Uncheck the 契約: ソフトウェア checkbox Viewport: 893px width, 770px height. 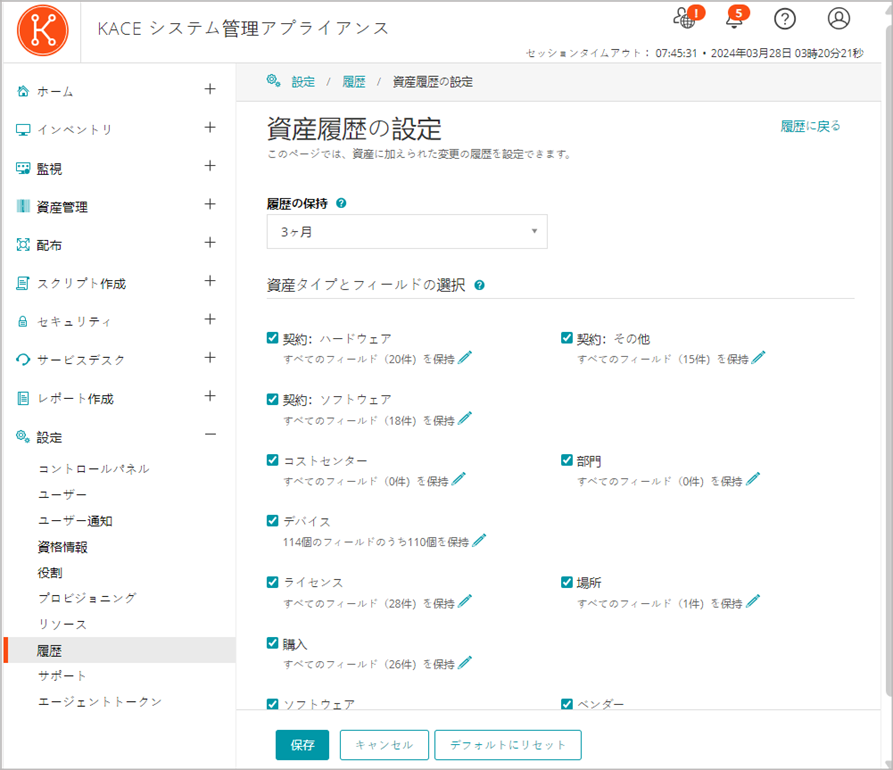(x=273, y=399)
